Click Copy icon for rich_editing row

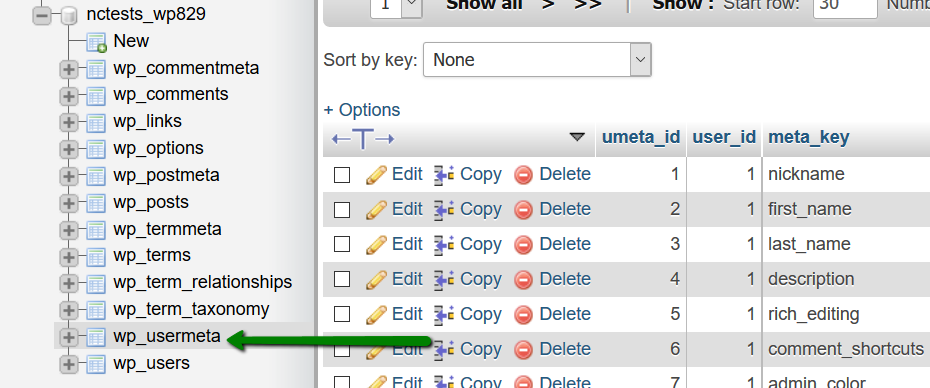pos(444,314)
